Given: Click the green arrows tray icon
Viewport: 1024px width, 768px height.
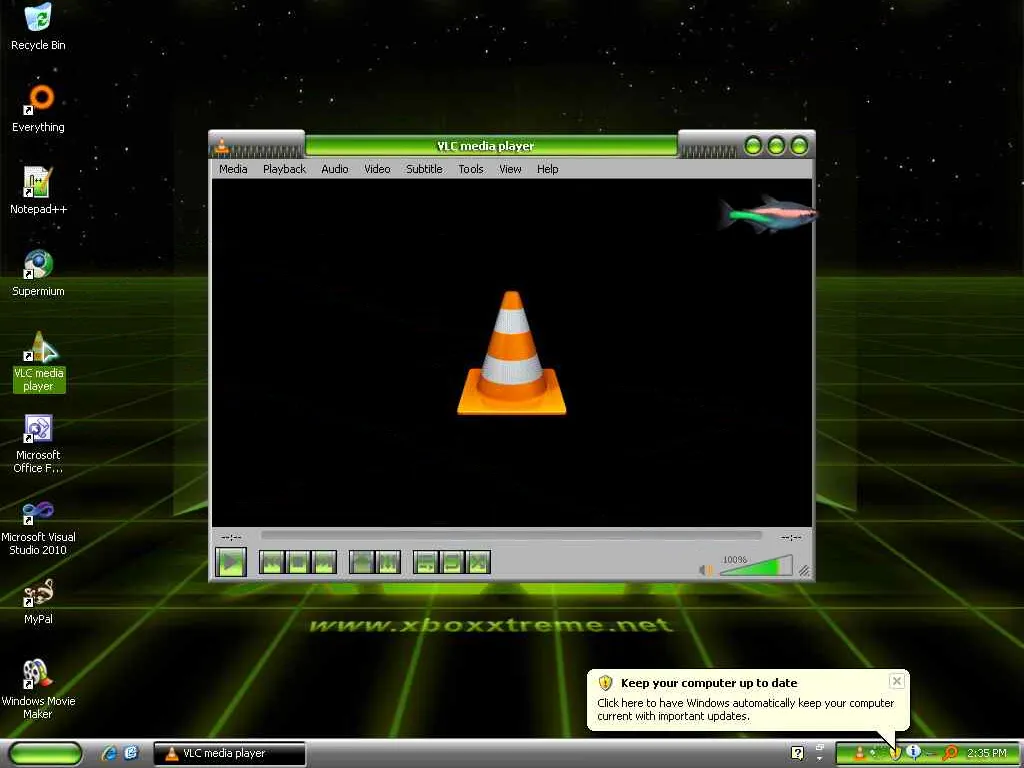Looking at the screenshot, I should (876, 753).
